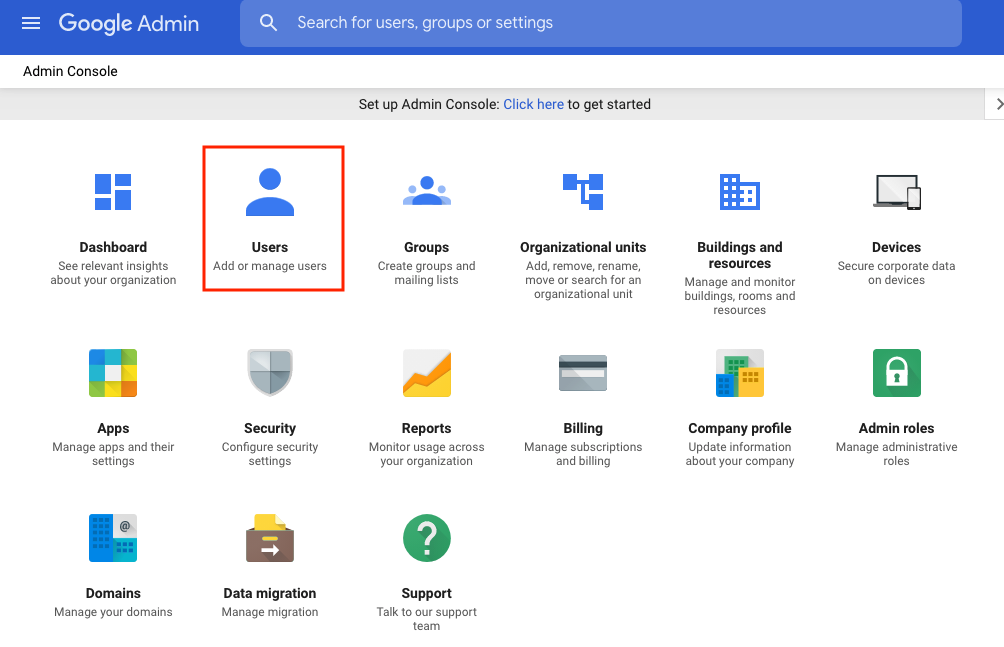The image size is (1004, 647).
Task: Open the Users person icon
Action: pyautogui.click(x=270, y=192)
